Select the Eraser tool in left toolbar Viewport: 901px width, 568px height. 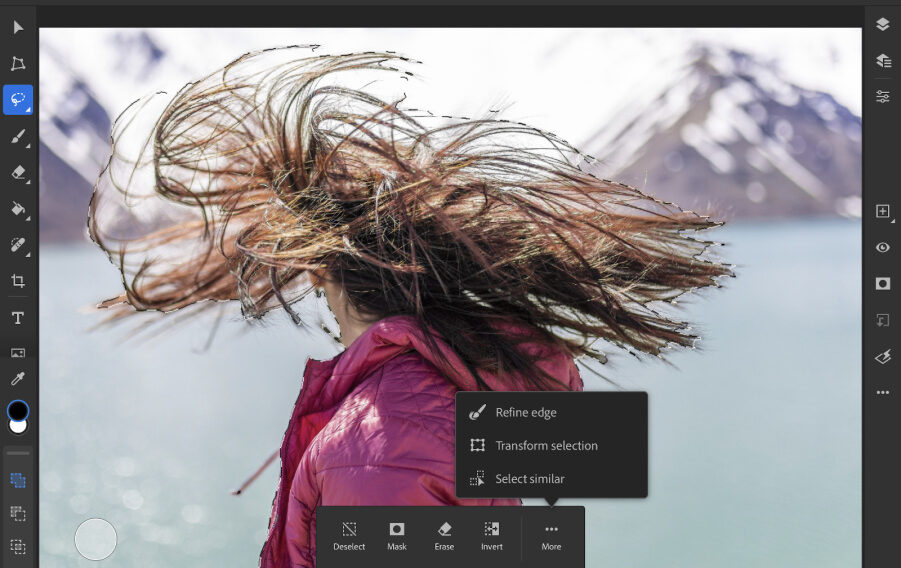(18, 172)
